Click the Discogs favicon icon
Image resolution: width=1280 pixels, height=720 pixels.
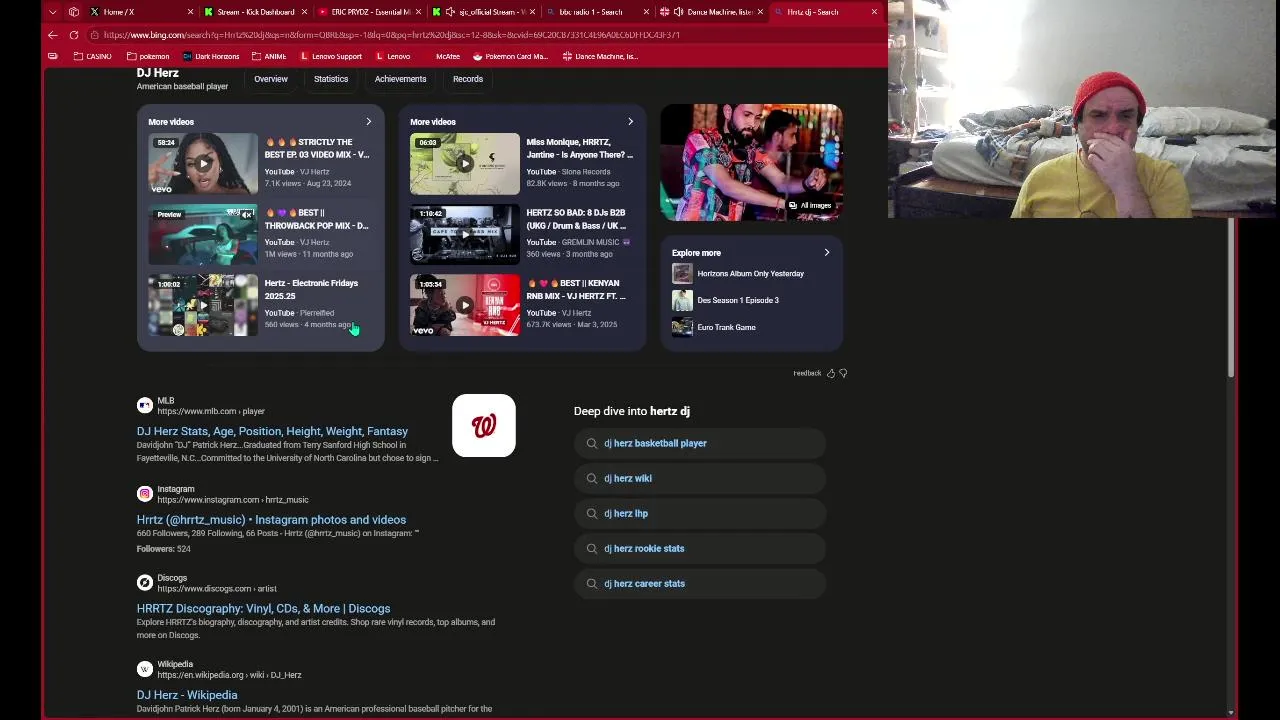145,582
